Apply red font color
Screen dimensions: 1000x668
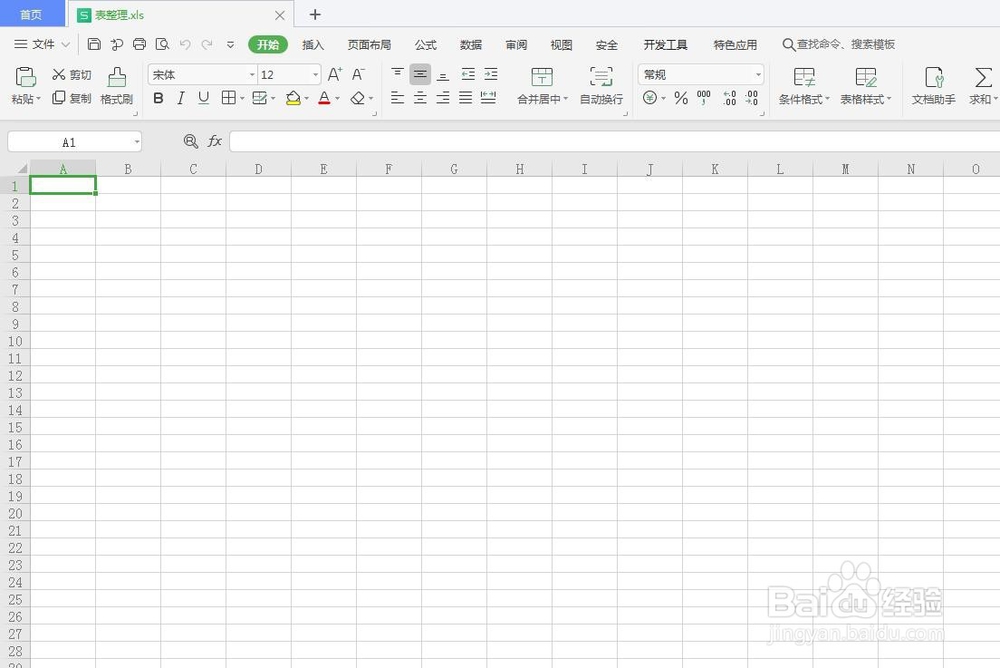(x=324, y=98)
